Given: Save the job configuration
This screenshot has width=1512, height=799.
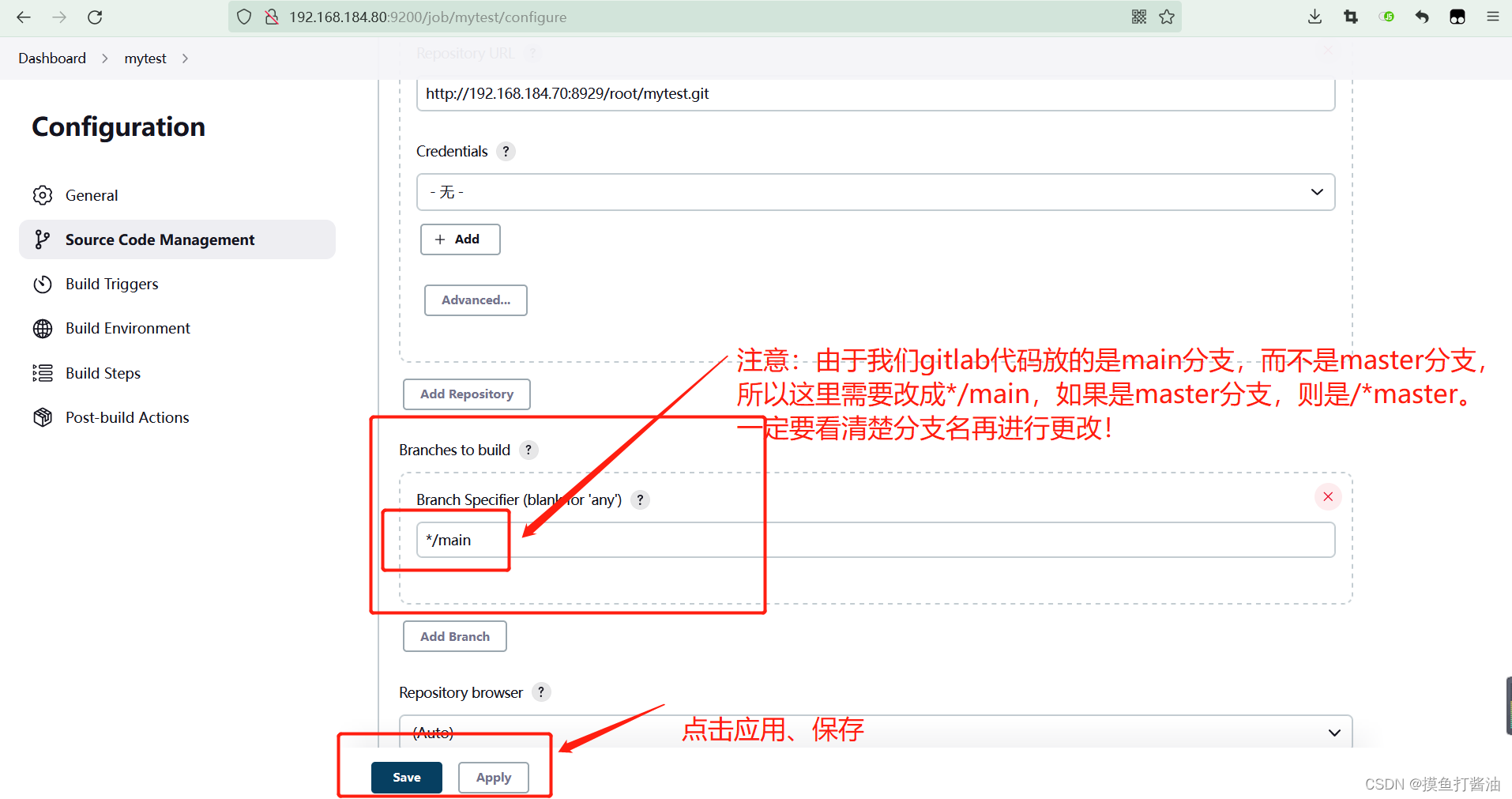Looking at the screenshot, I should (407, 778).
